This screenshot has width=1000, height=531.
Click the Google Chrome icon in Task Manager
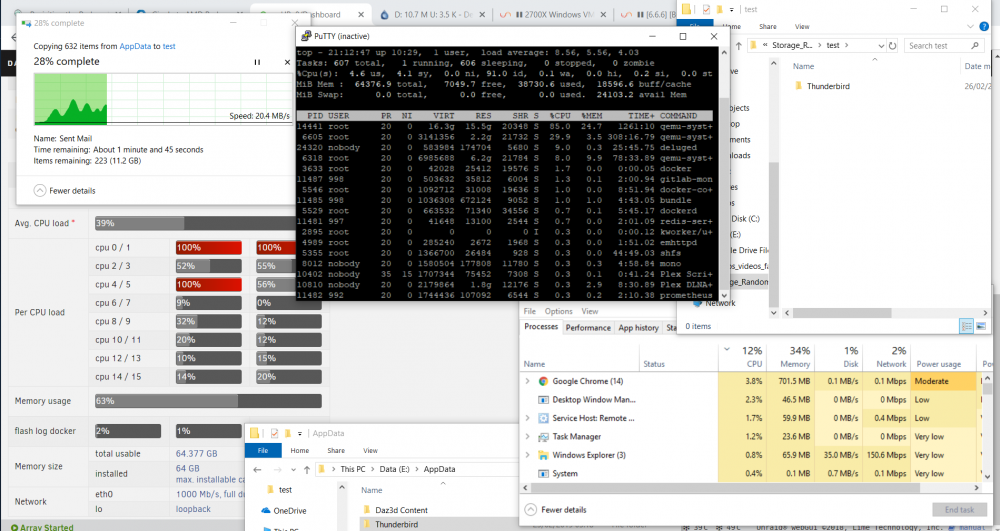click(x=543, y=381)
